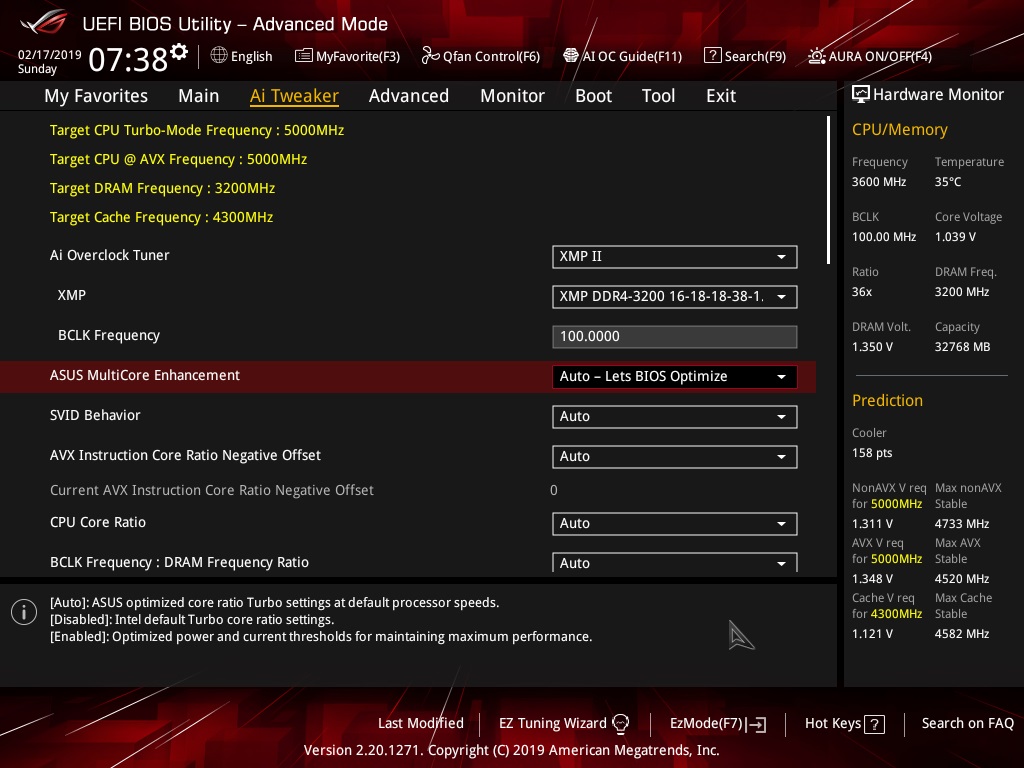Image resolution: width=1024 pixels, height=768 pixels.
Task: Open AVX Instruction Core Ratio Negative Offset dropdown
Action: click(675, 456)
